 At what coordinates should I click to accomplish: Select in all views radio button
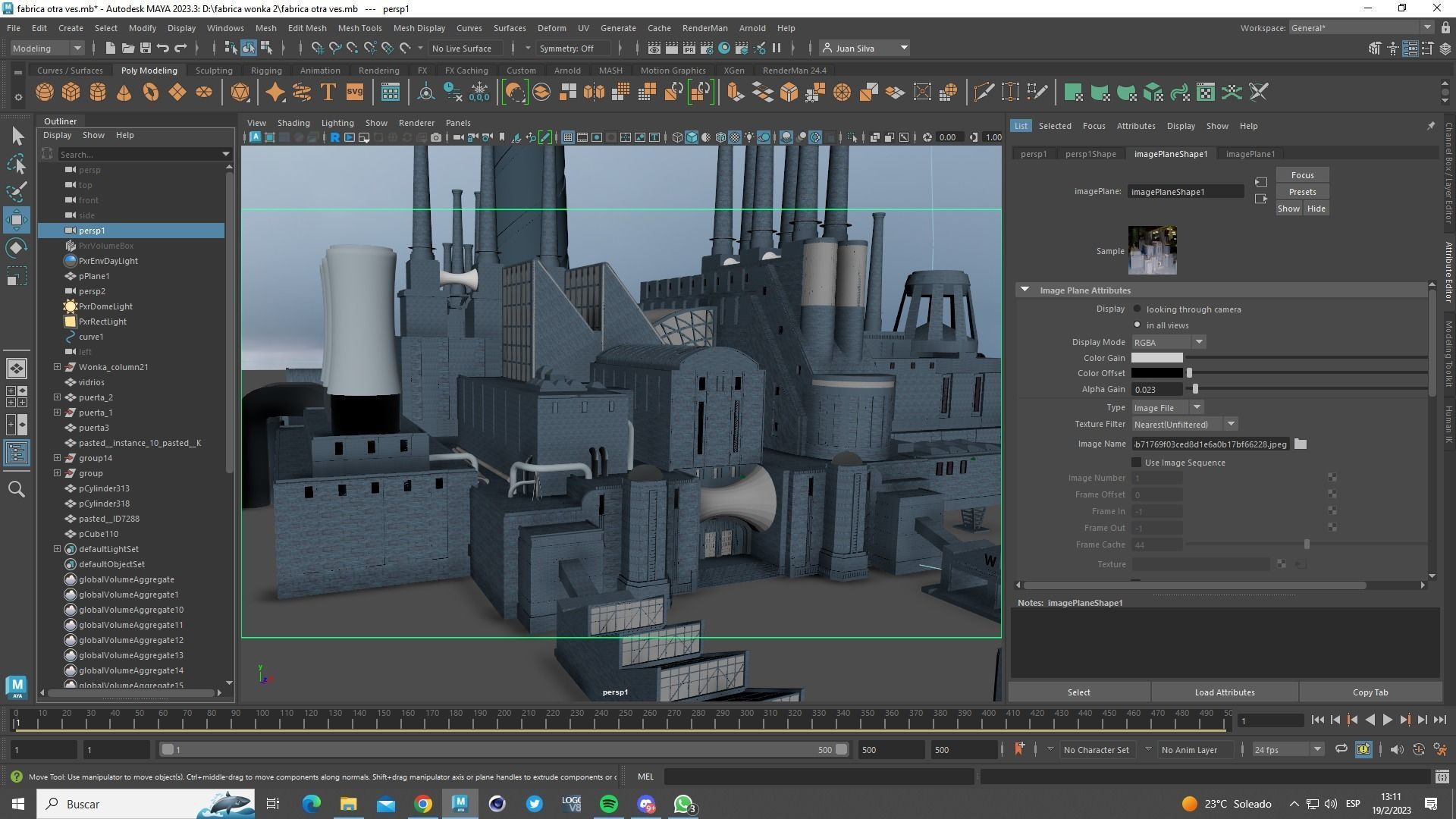[x=1137, y=325]
